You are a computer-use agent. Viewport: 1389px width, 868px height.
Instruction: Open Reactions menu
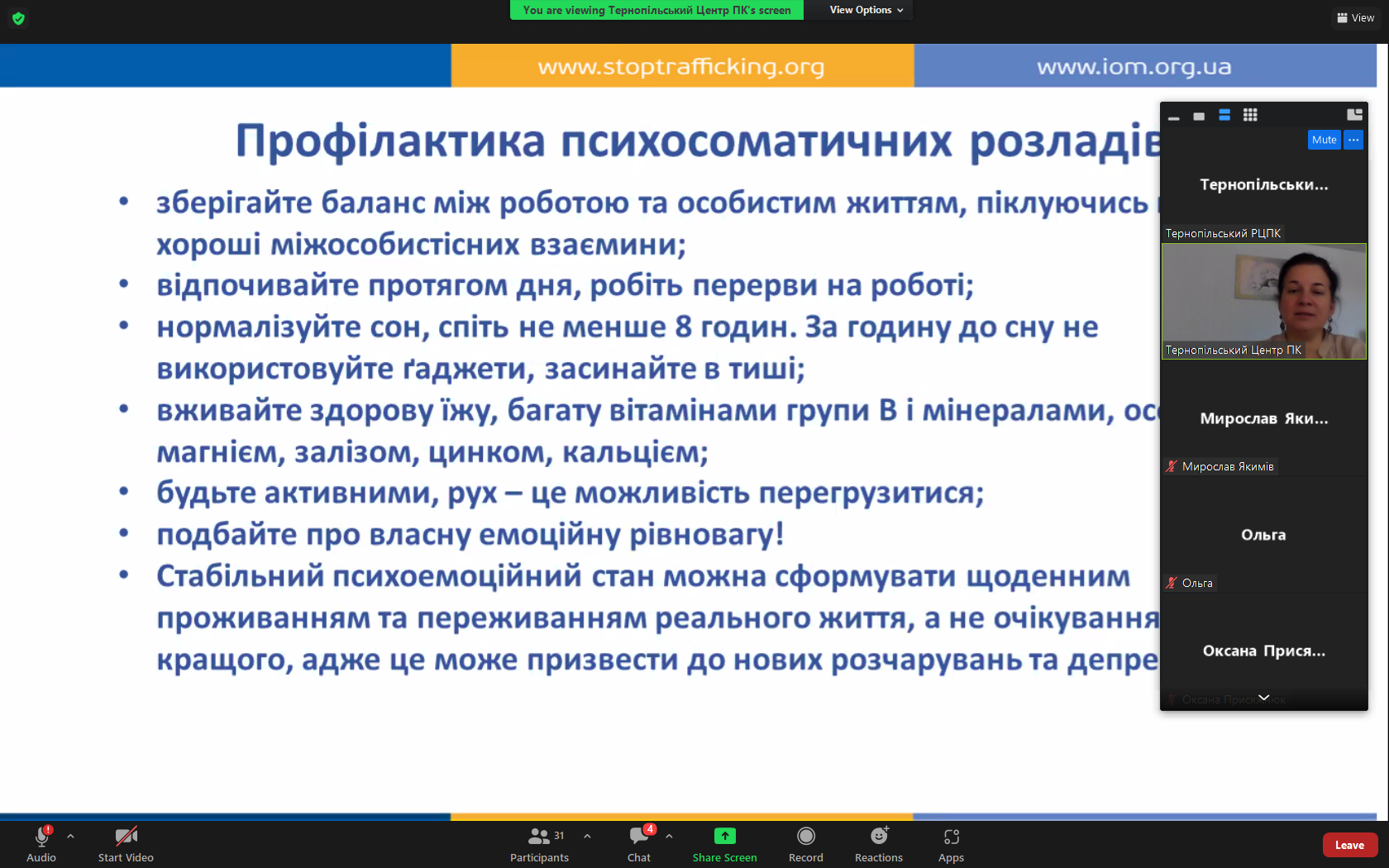click(878, 844)
